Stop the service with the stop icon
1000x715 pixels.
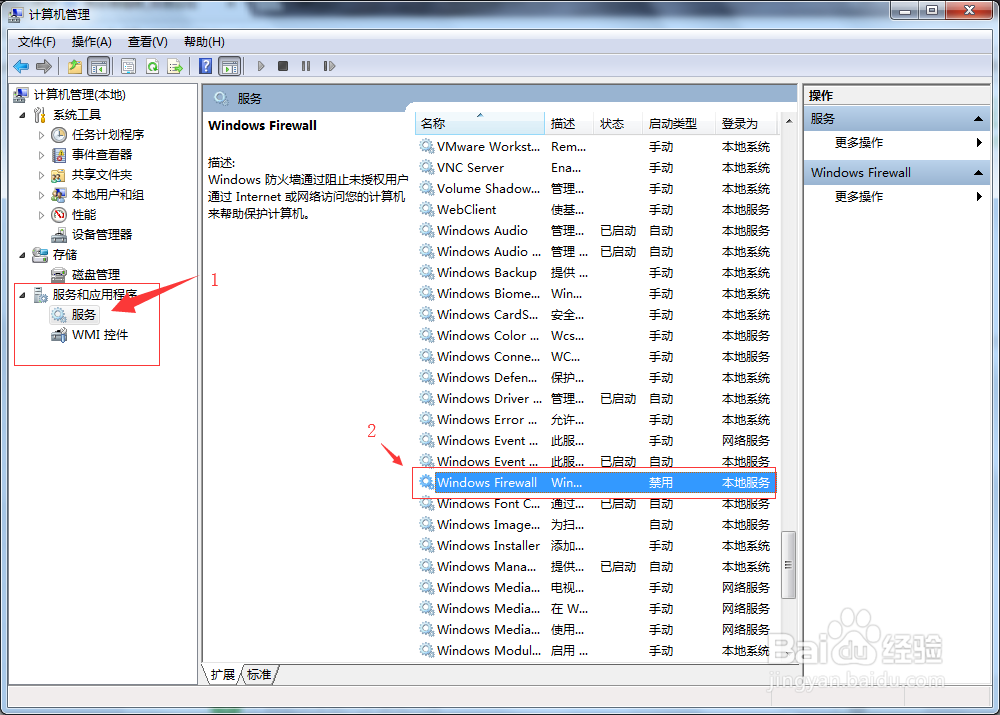pos(283,66)
